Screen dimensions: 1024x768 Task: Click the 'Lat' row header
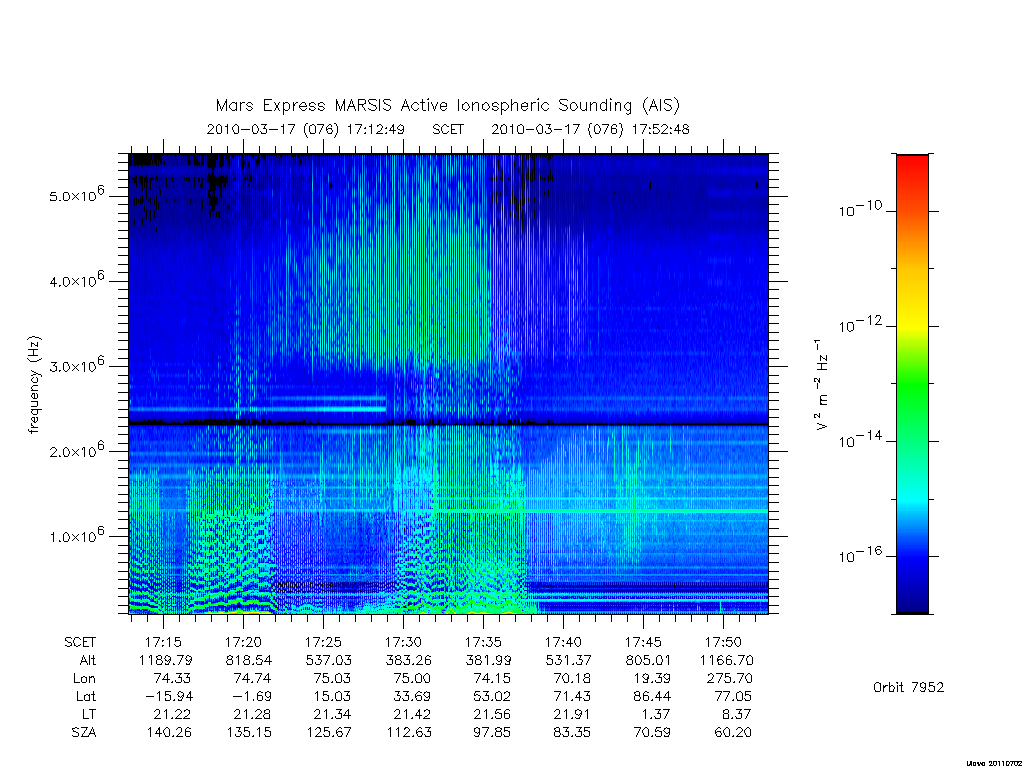tap(86, 697)
